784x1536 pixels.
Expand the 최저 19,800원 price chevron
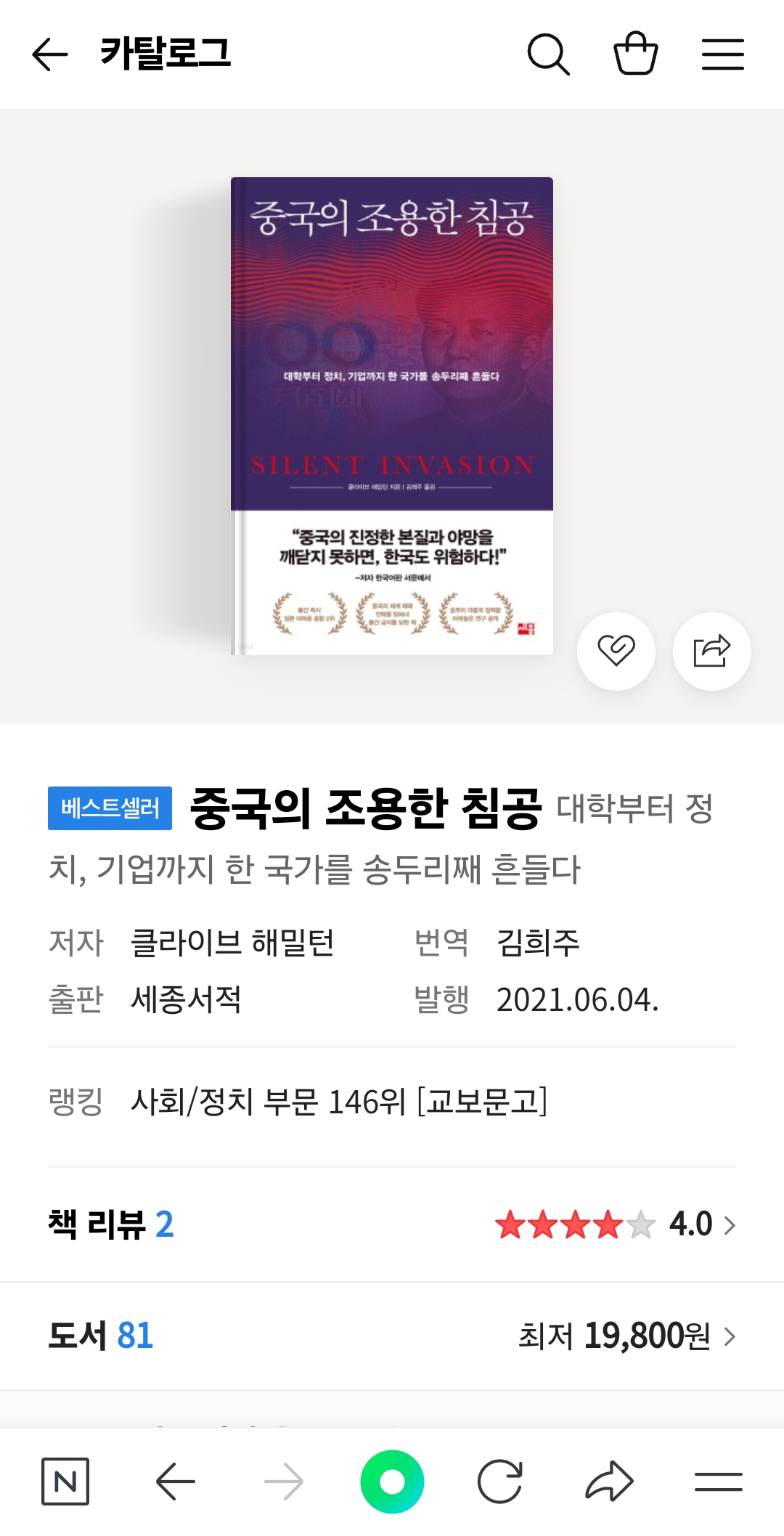730,1336
